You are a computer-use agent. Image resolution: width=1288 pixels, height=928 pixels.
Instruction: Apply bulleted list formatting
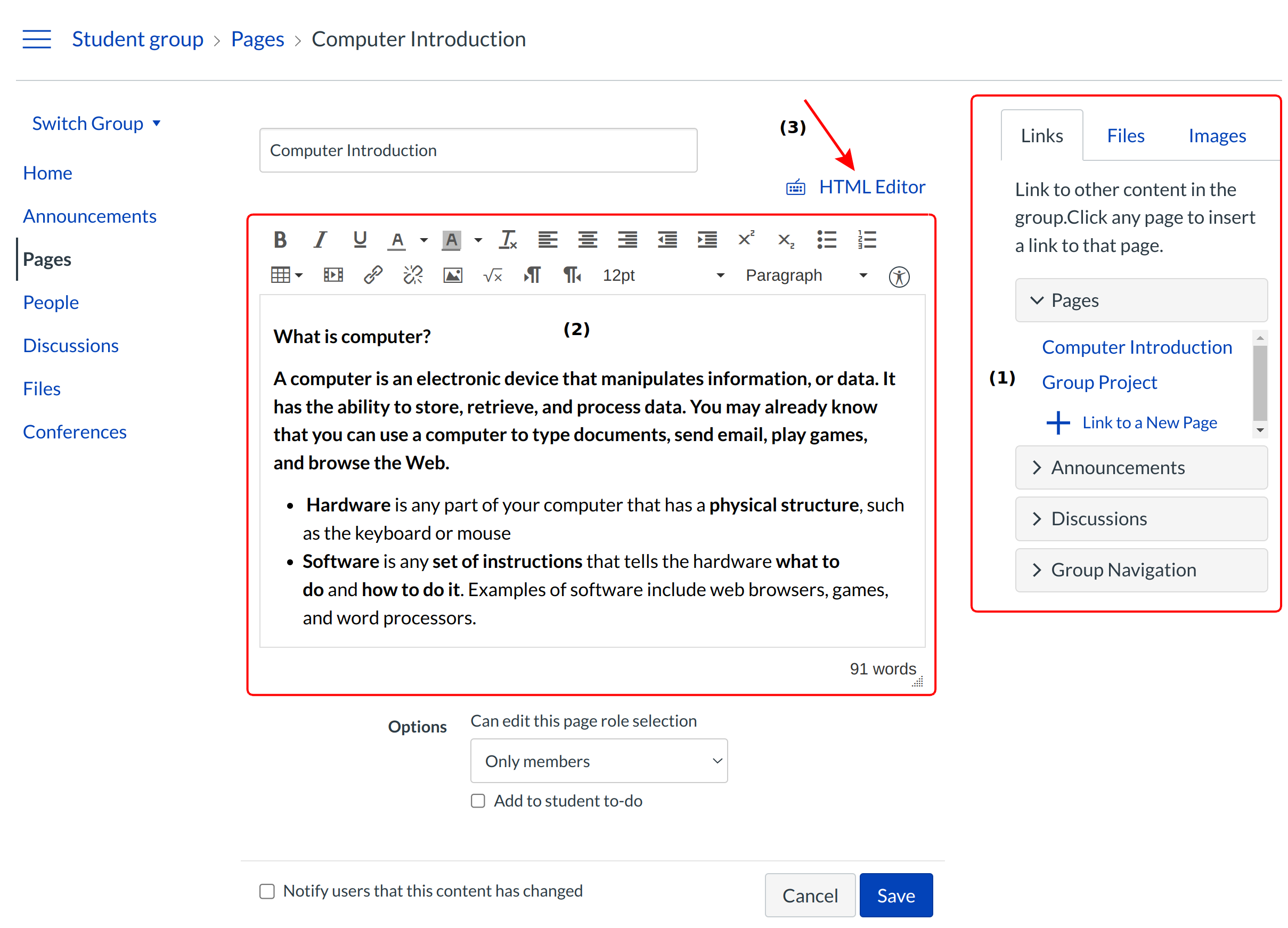826,240
